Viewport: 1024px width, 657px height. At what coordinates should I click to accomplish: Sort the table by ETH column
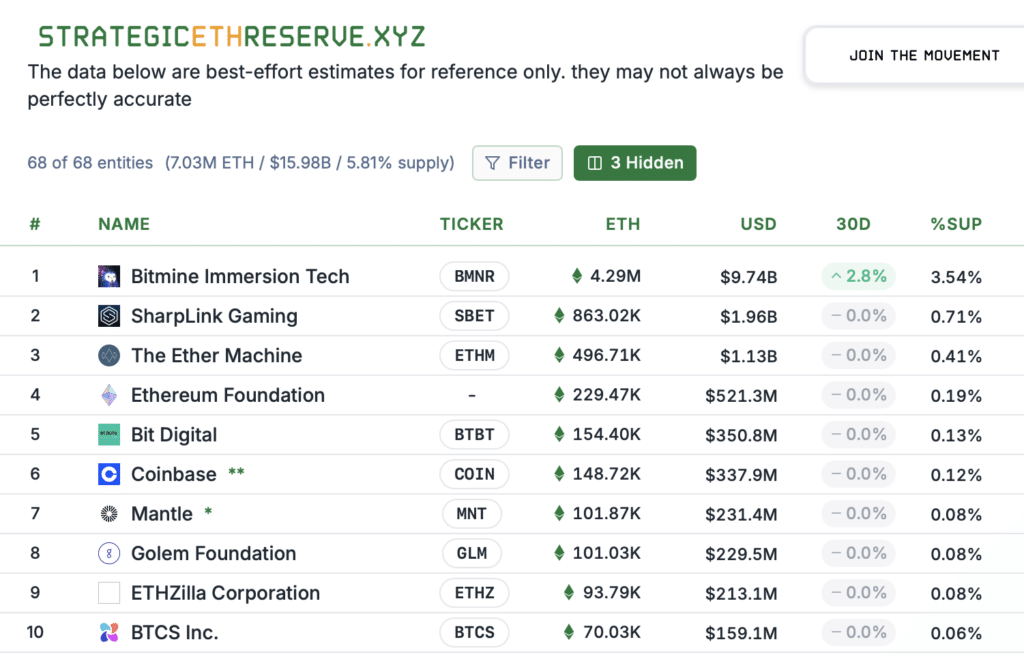tap(622, 224)
